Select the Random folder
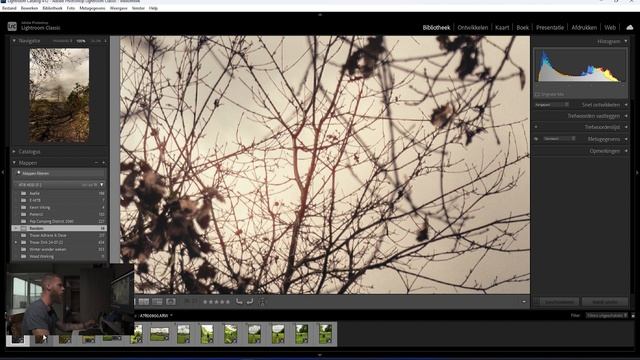The height and width of the screenshot is (360, 640). 59,228
